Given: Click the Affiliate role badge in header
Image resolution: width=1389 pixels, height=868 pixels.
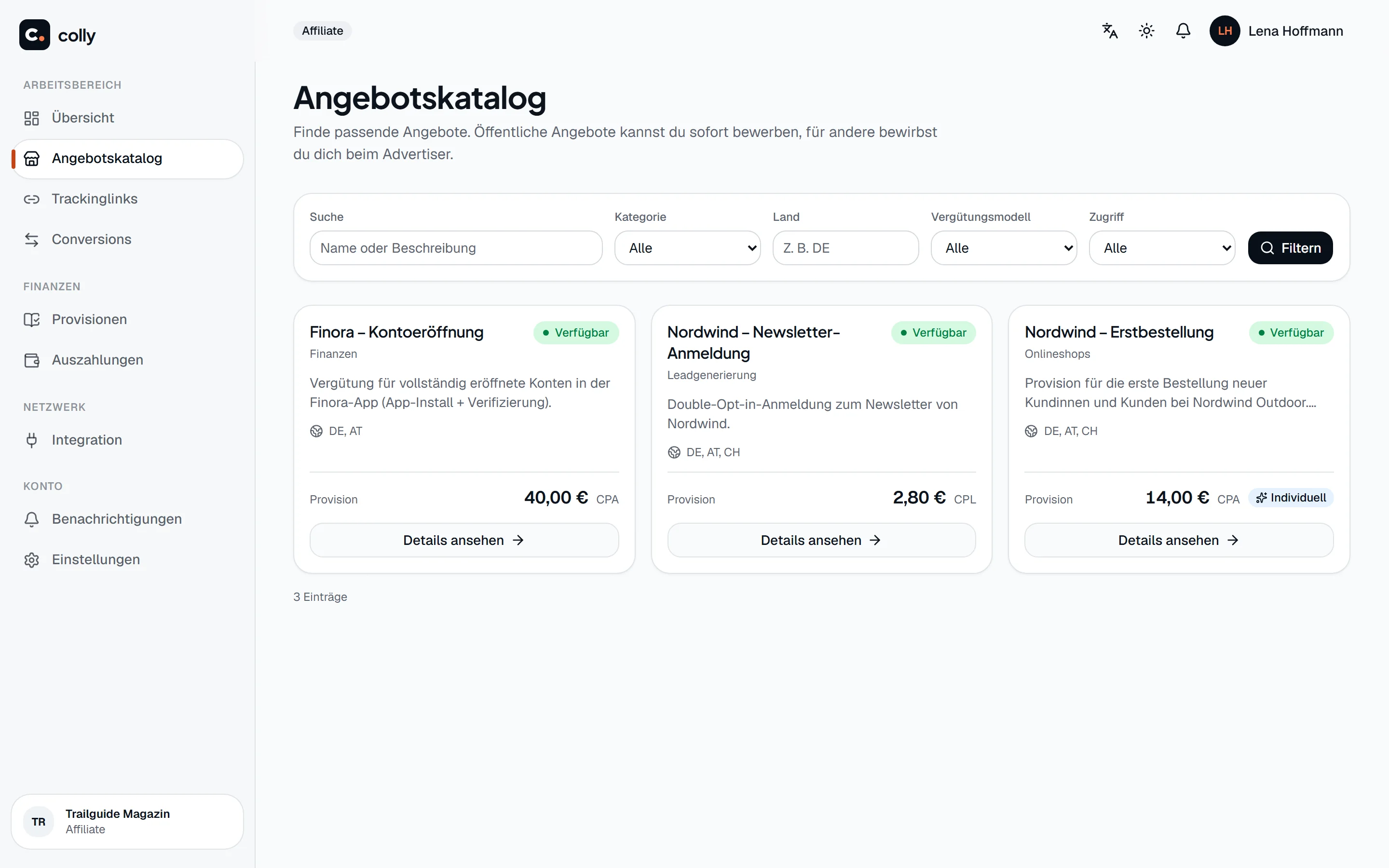Looking at the screenshot, I should click(323, 31).
